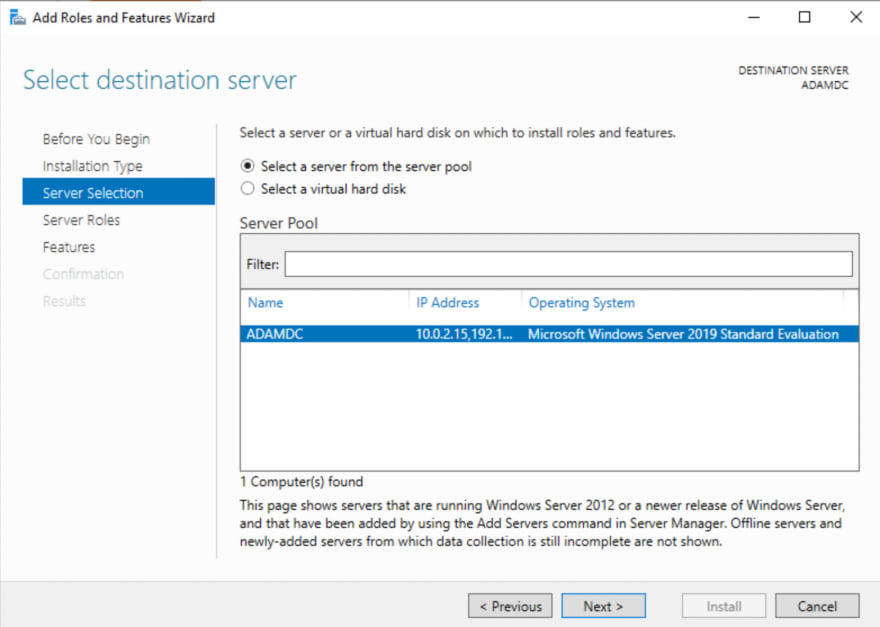880x627 pixels.
Task: Jump to Features step
Action: point(69,247)
